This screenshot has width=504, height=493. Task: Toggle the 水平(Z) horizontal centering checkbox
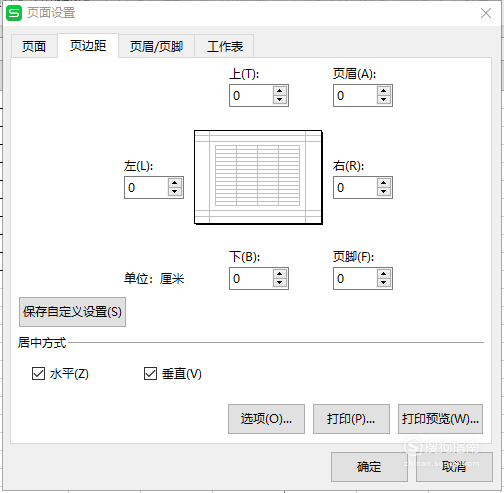tap(38, 373)
